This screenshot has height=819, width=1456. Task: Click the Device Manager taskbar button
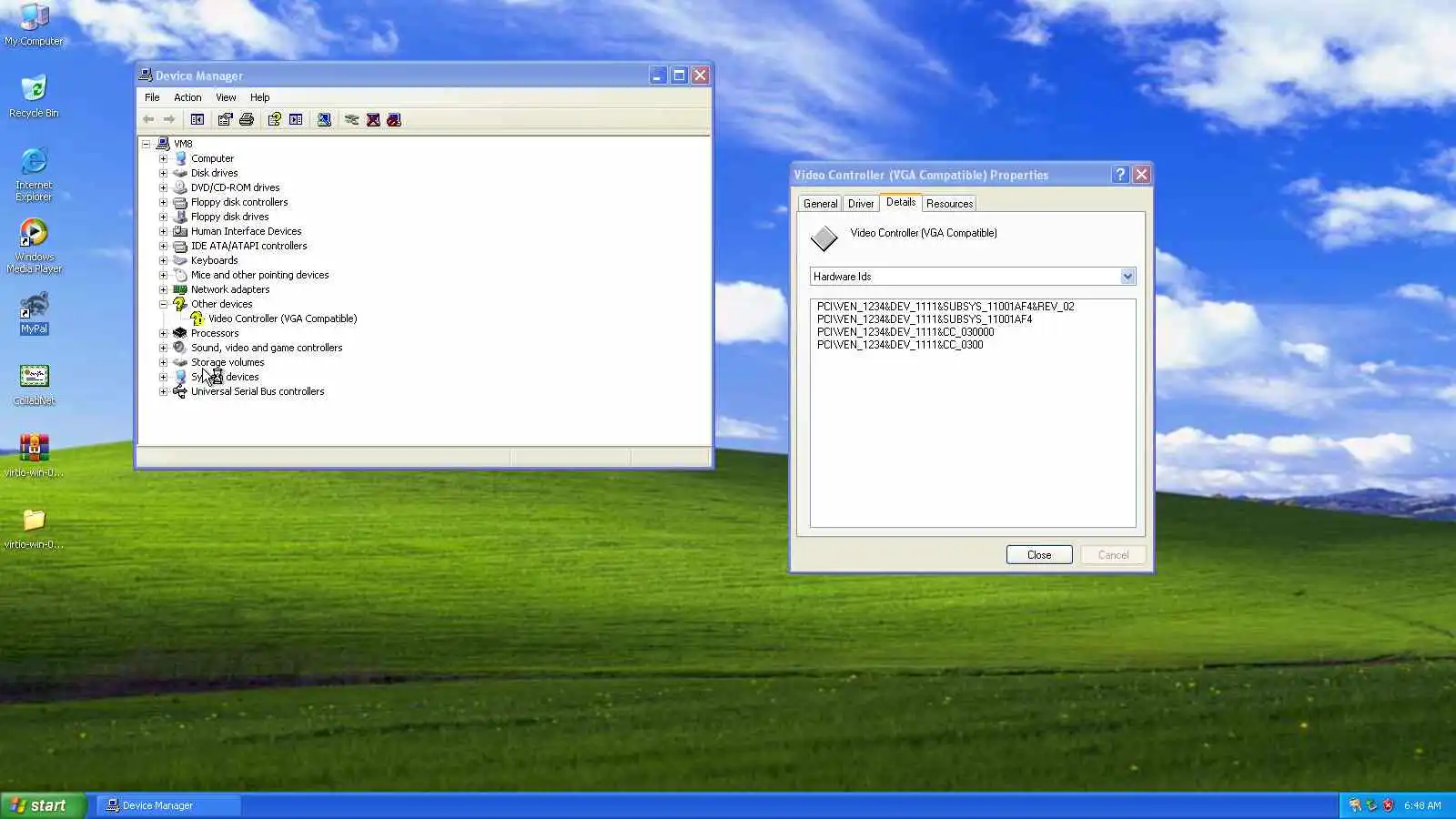pyautogui.click(x=168, y=805)
